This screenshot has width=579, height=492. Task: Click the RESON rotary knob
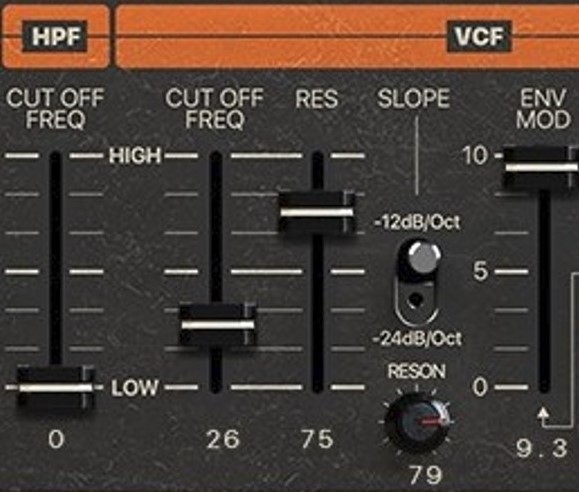pos(417,422)
